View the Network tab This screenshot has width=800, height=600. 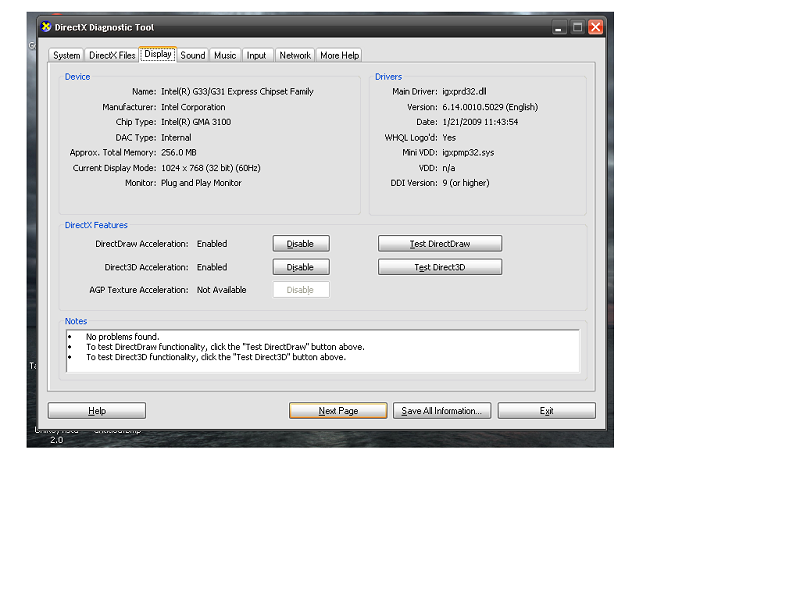(x=295, y=55)
